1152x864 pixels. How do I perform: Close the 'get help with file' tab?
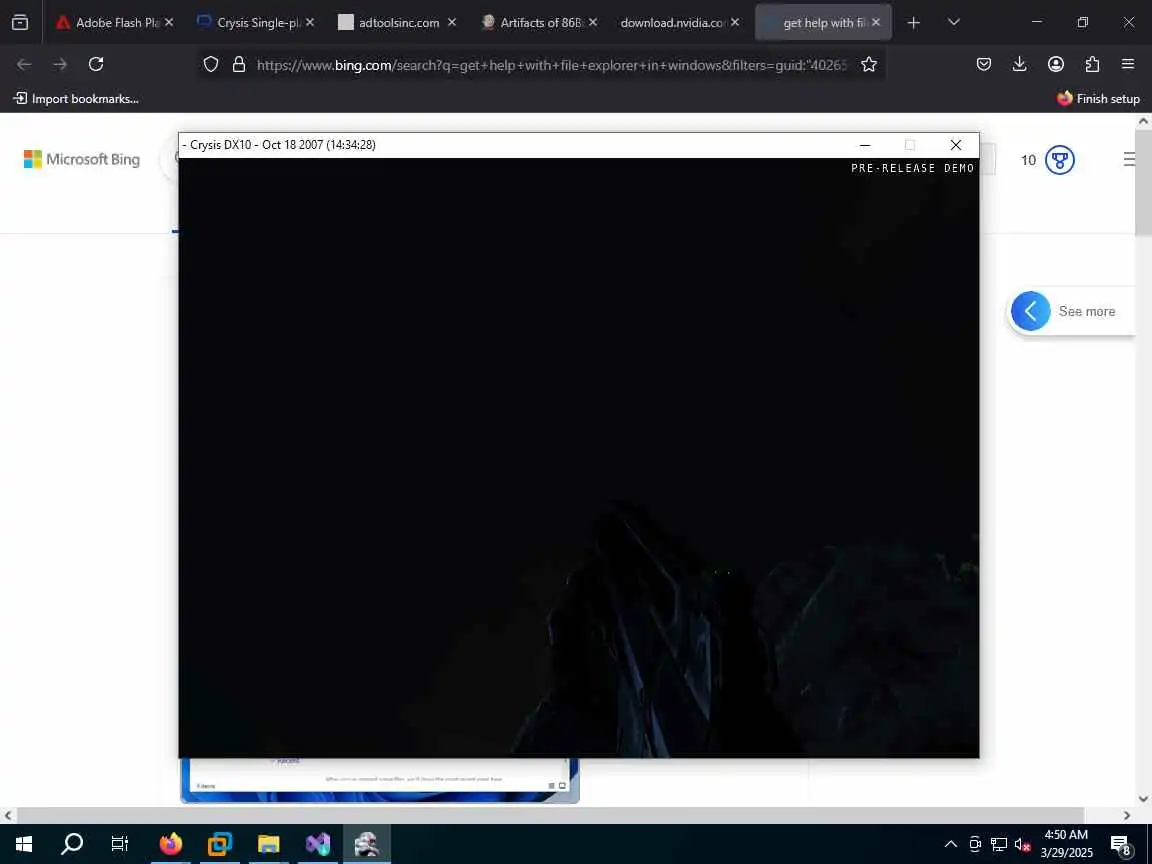[x=876, y=23]
